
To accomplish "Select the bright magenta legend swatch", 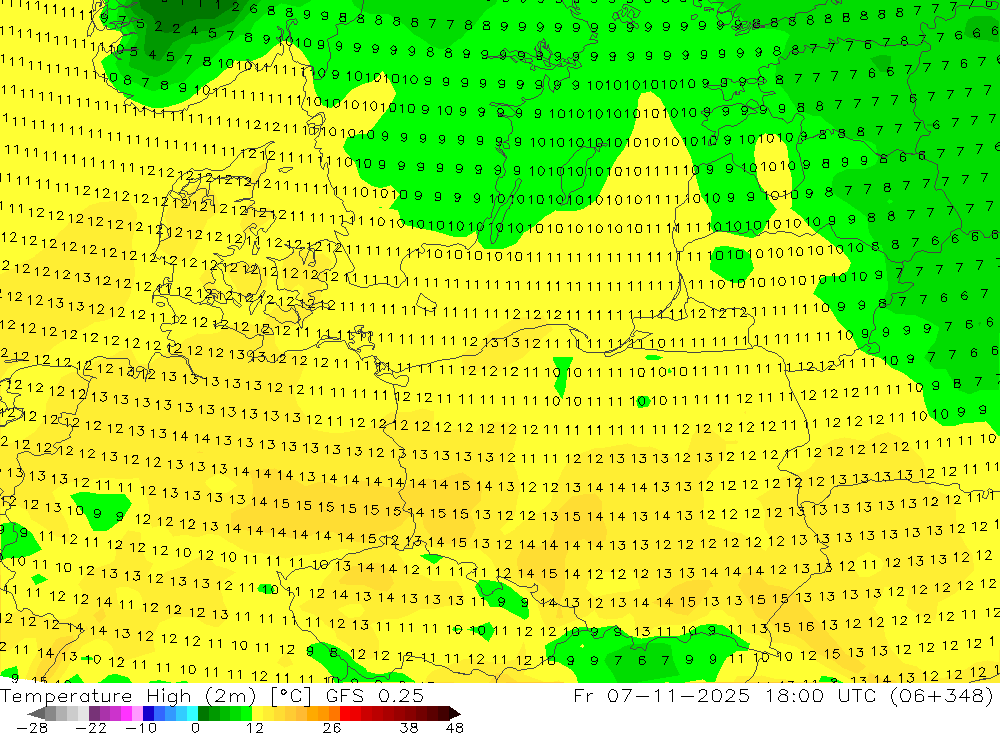I will coord(126,713).
